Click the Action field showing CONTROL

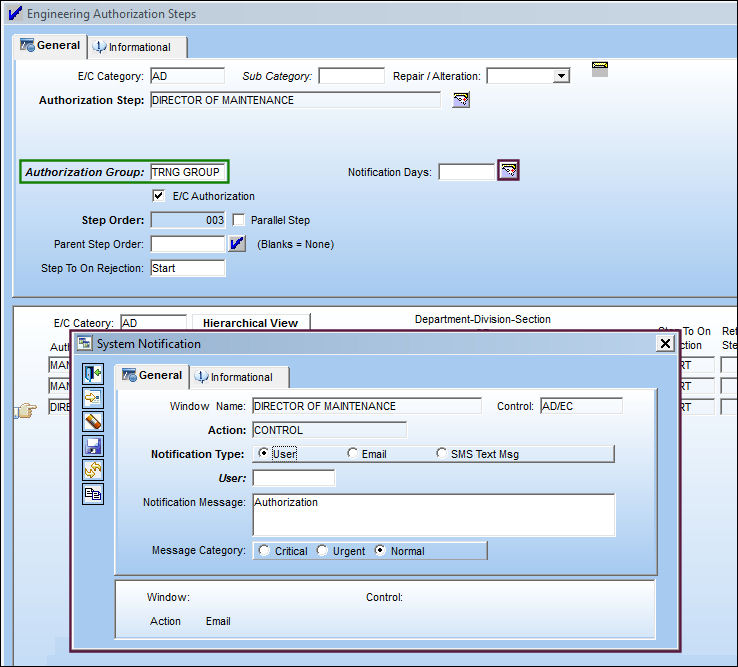click(x=329, y=430)
